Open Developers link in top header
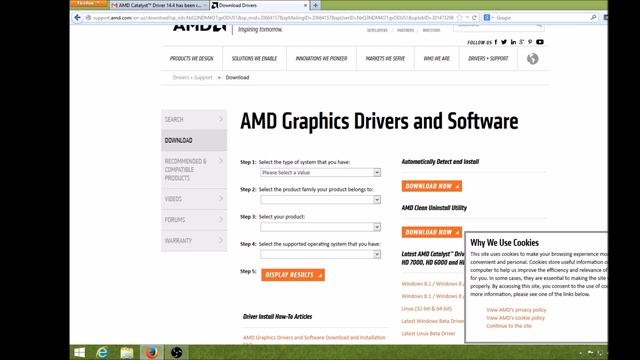 tap(377, 30)
